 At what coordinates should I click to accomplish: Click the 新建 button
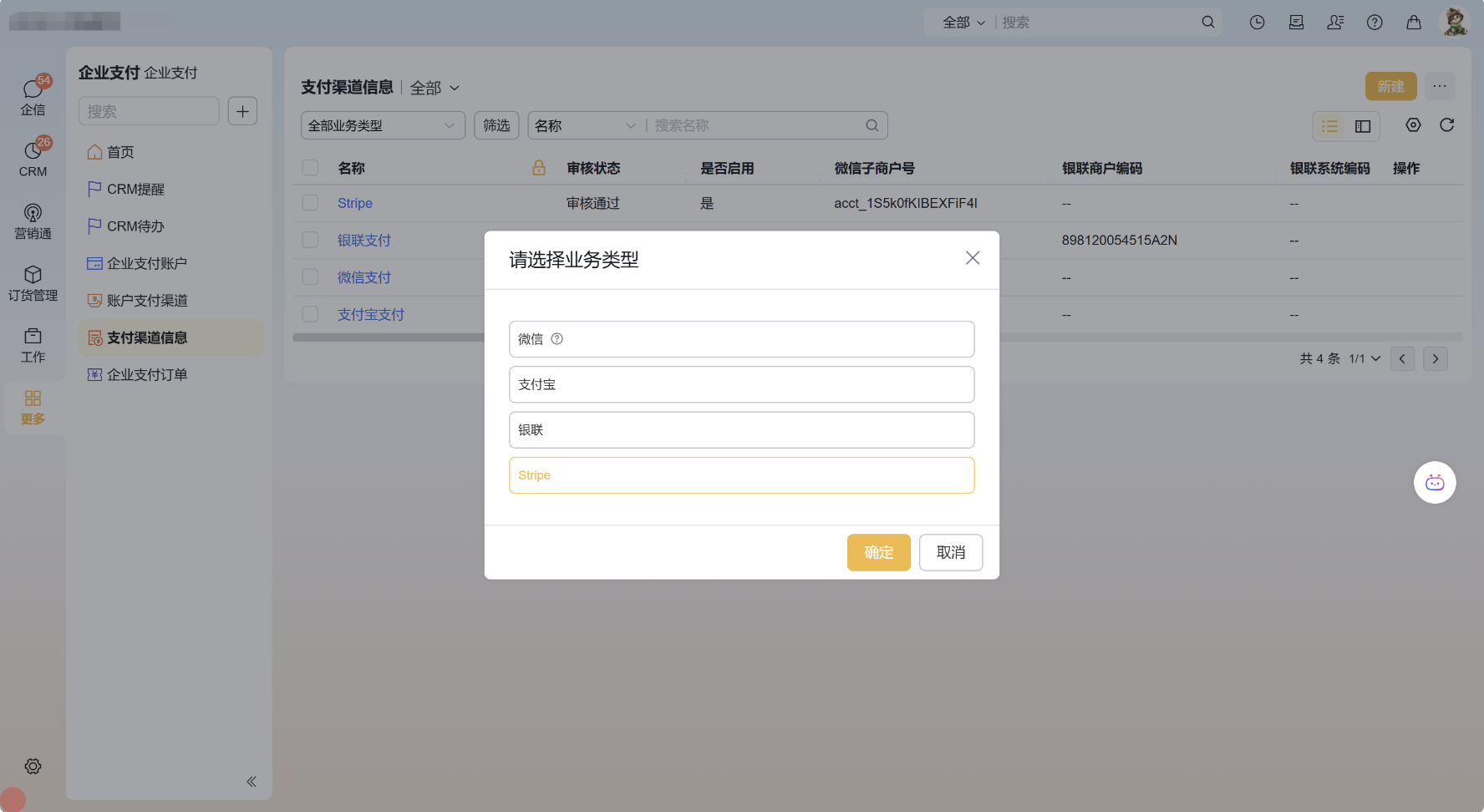pos(1390,86)
